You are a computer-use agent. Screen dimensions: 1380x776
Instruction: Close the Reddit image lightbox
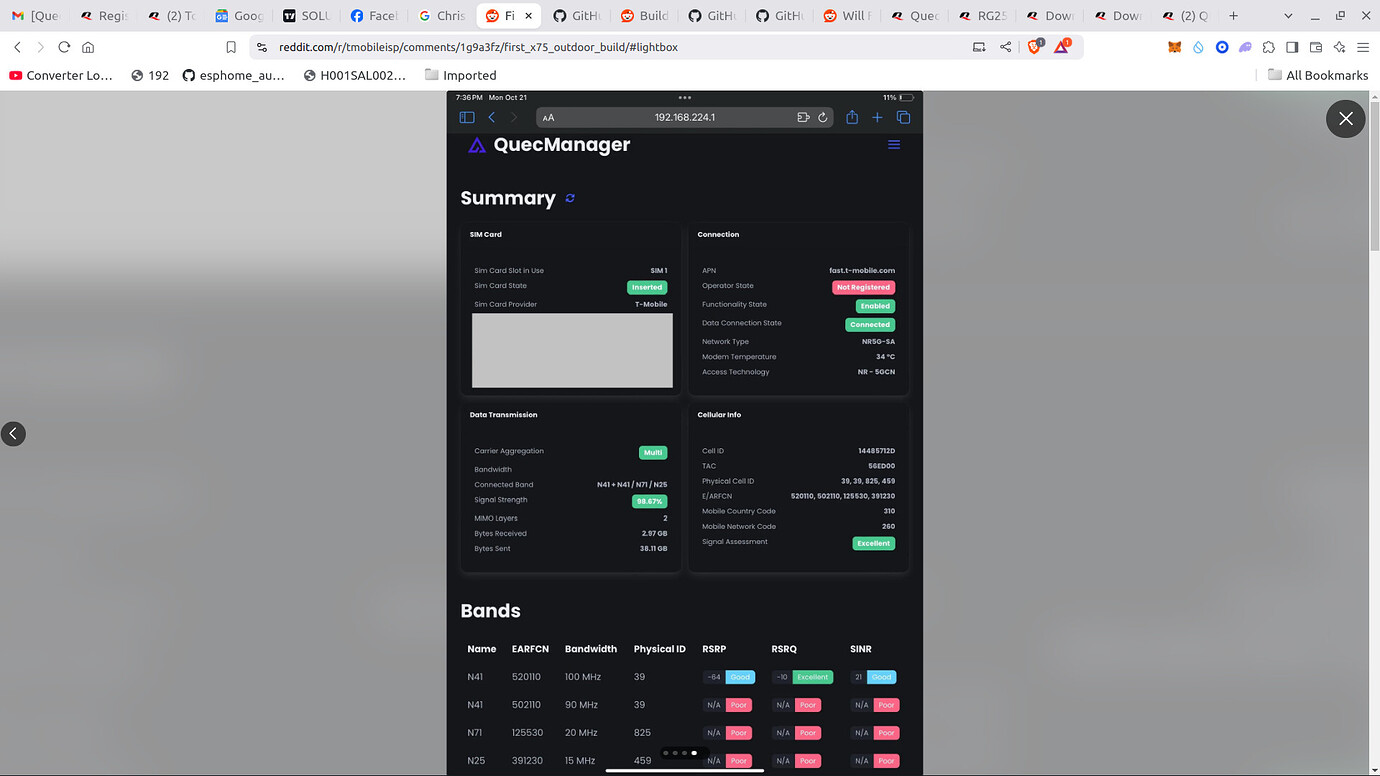tap(1345, 118)
